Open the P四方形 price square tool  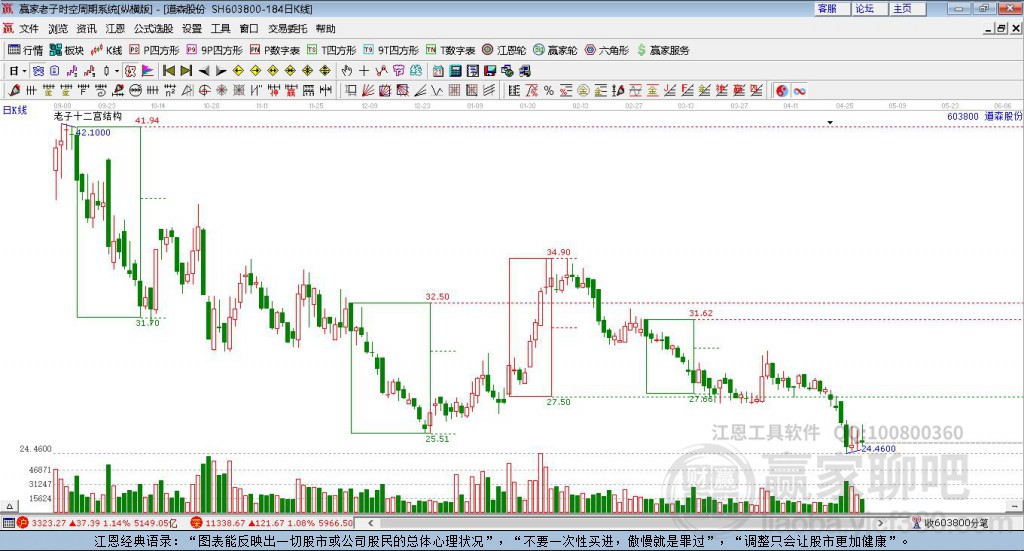coord(154,50)
